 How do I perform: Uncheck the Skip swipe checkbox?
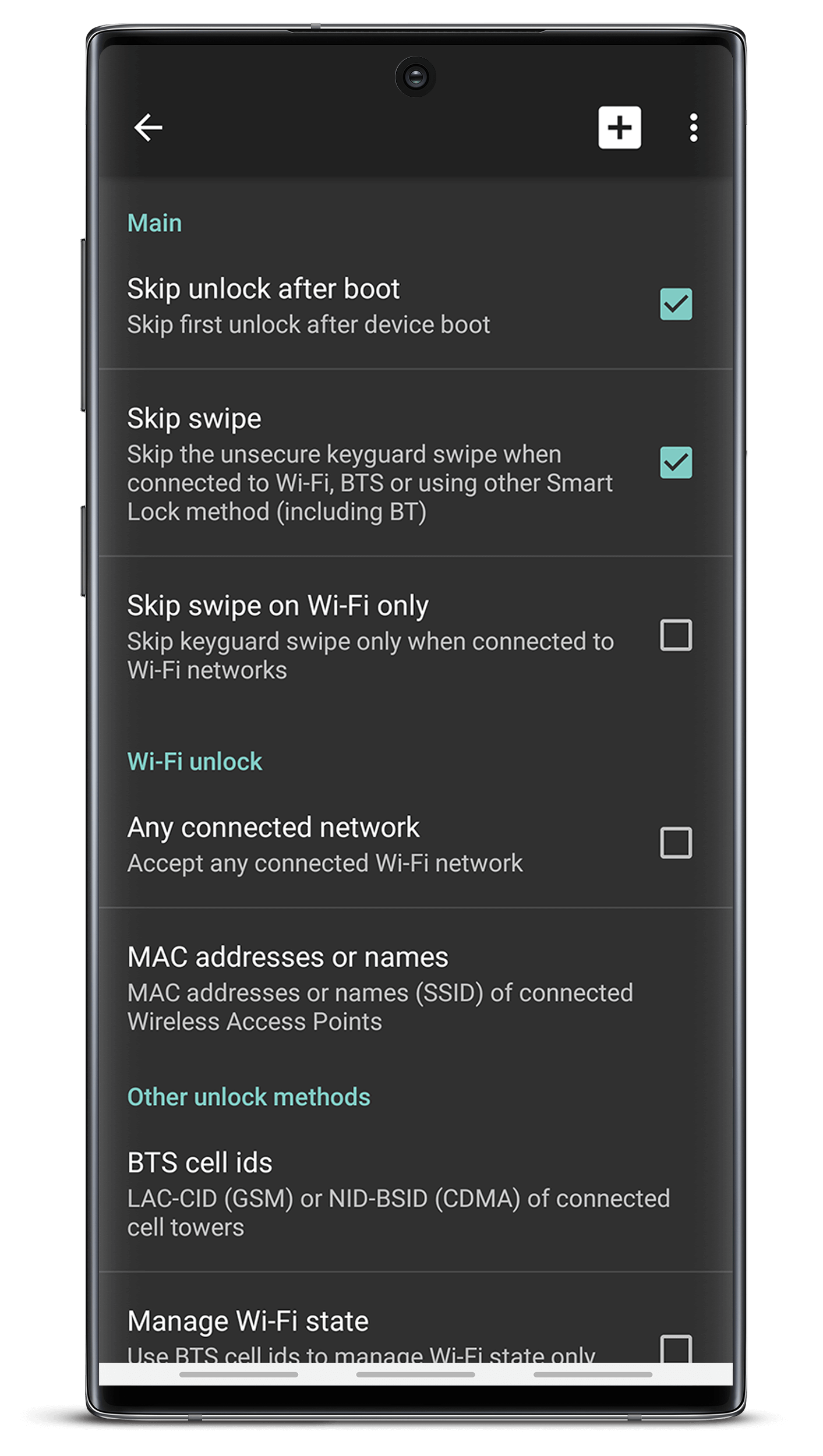click(676, 462)
